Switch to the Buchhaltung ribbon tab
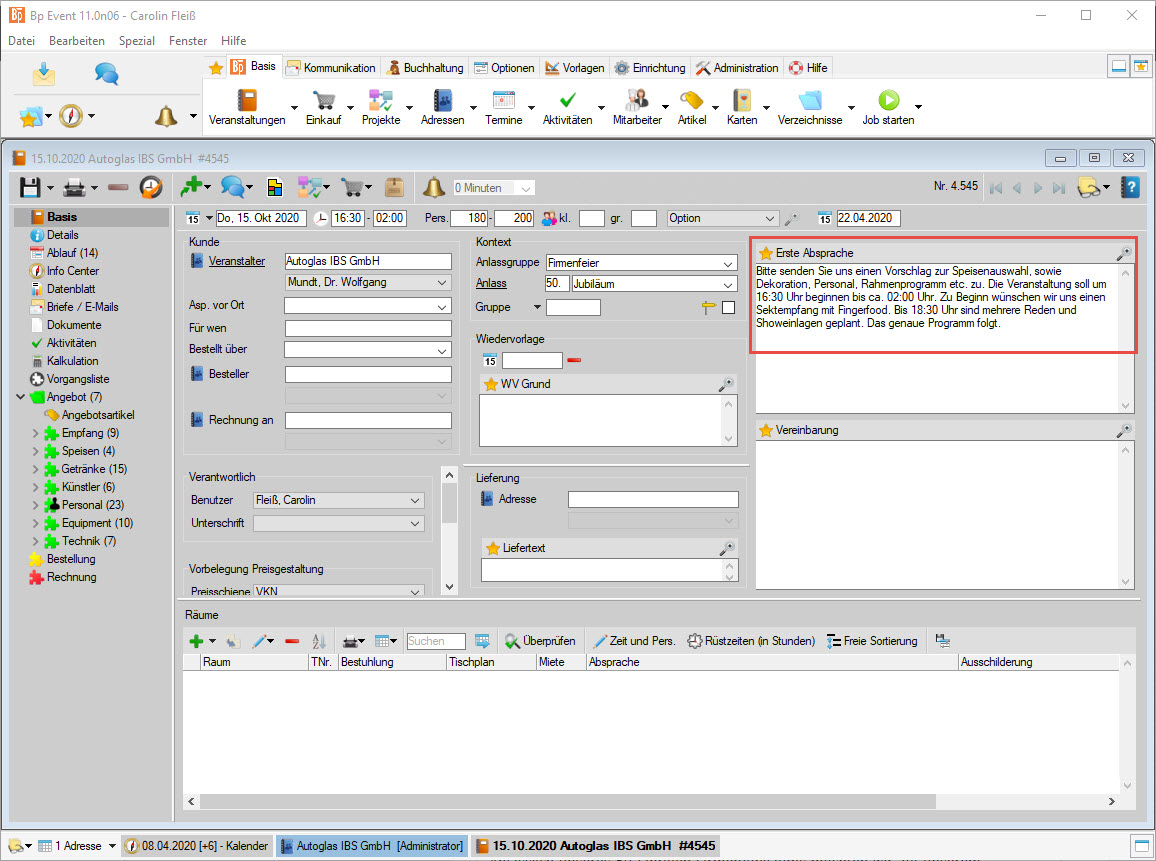 (x=425, y=68)
